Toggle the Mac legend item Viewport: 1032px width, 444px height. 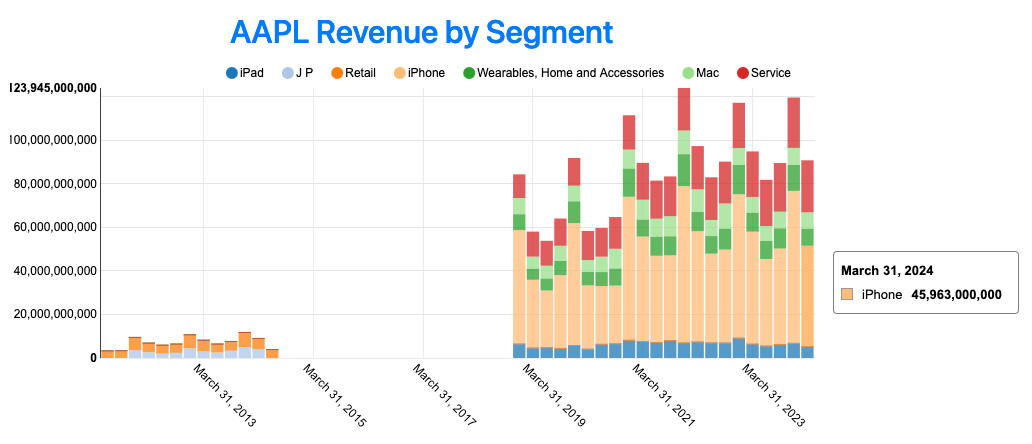pos(700,73)
